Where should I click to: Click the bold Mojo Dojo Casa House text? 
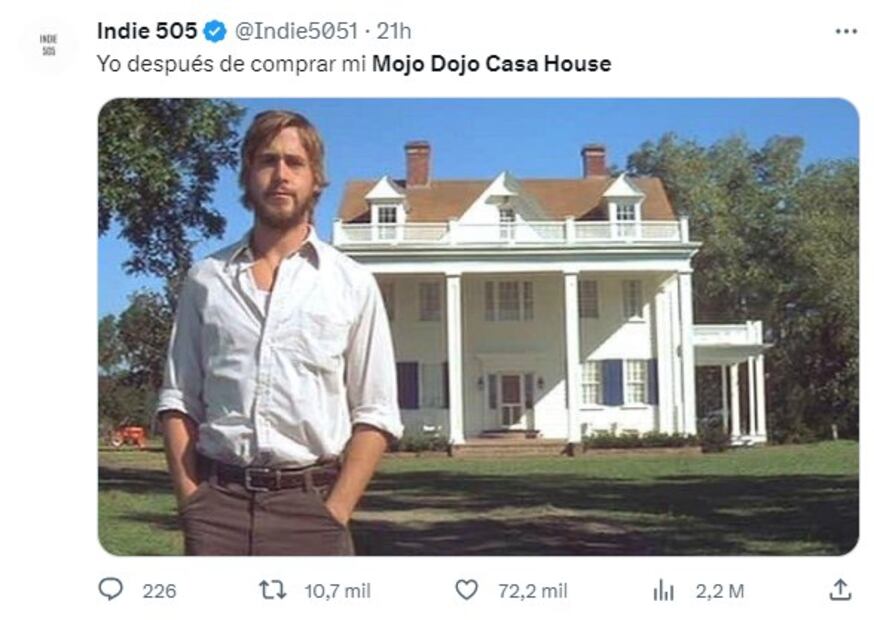click(492, 64)
